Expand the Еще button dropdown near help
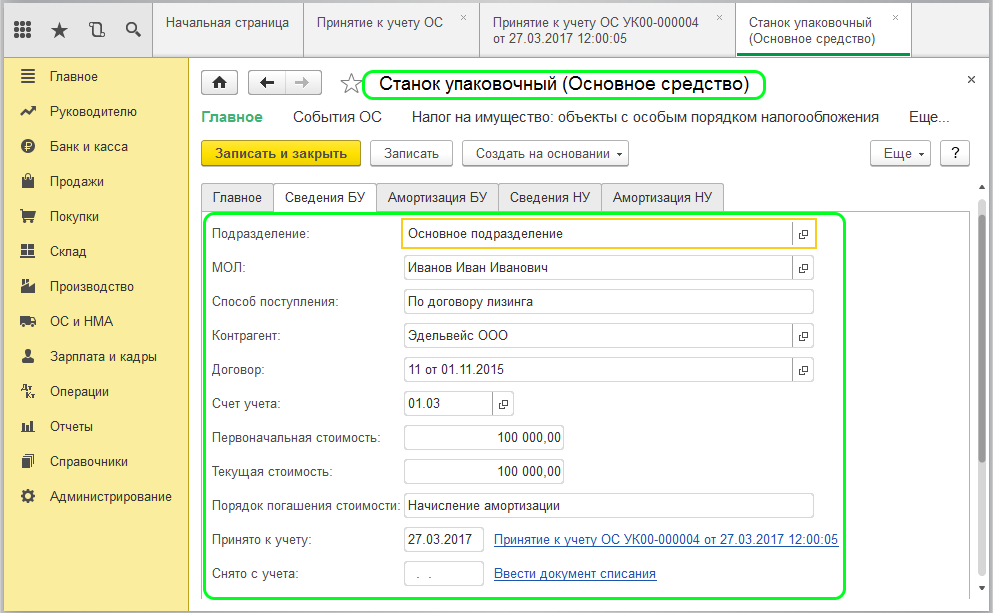This screenshot has height=613, width=993. pos(901,153)
